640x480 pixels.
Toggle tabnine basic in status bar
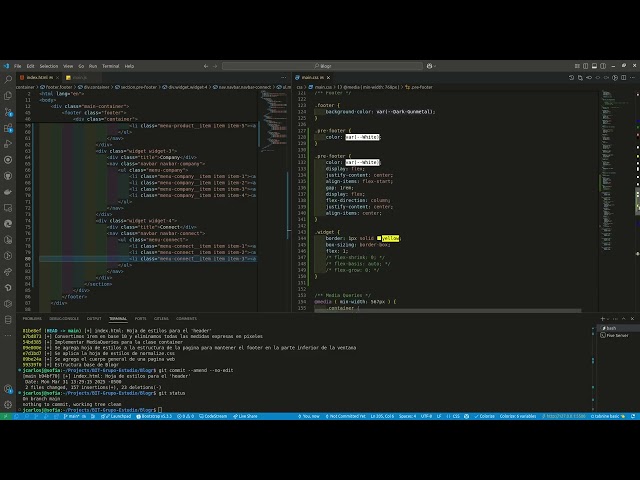608,416
